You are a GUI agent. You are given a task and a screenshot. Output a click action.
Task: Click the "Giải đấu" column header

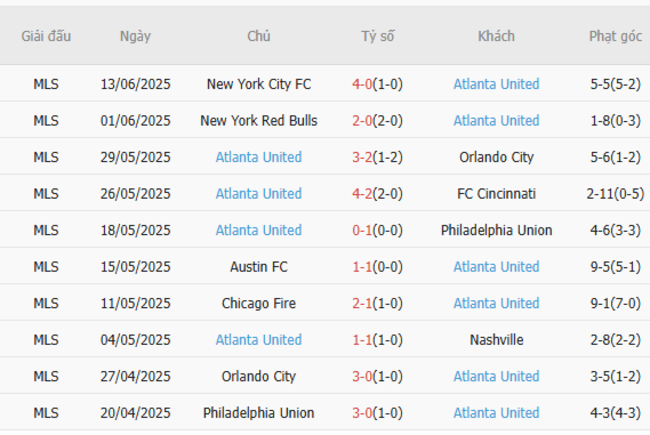tap(46, 36)
